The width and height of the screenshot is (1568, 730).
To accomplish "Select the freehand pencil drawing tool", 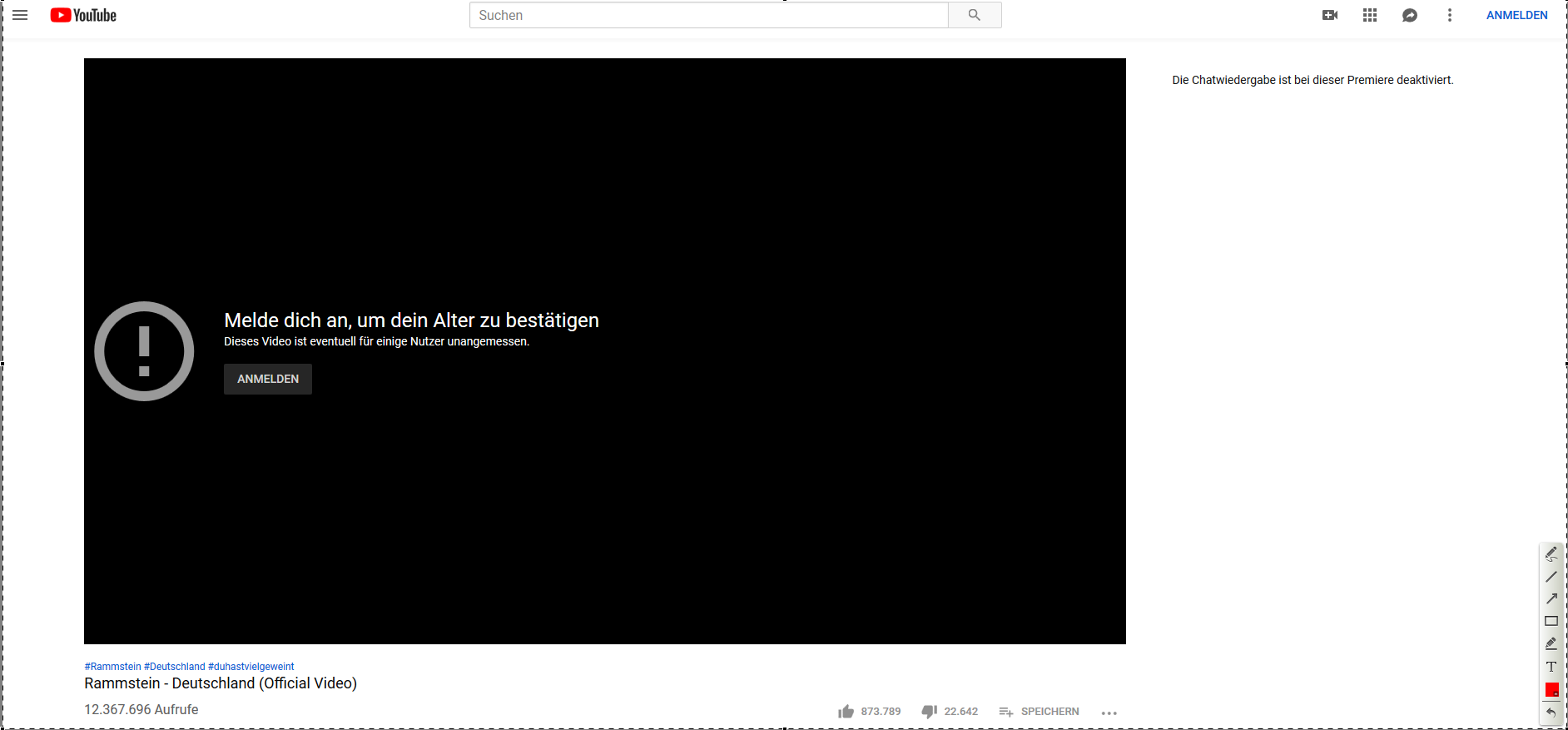I will click(1551, 554).
